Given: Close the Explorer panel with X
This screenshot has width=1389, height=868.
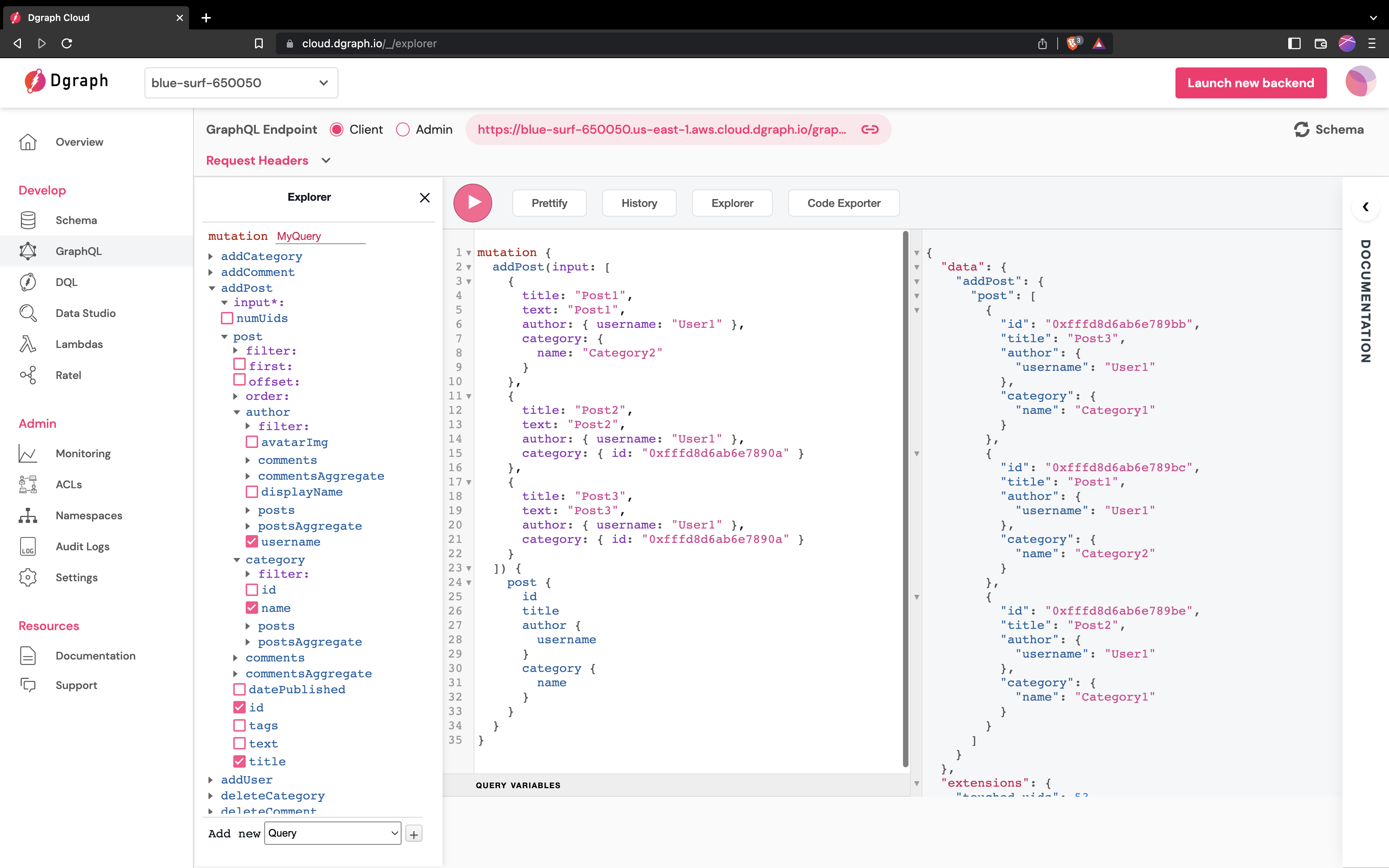Looking at the screenshot, I should pyautogui.click(x=425, y=198).
